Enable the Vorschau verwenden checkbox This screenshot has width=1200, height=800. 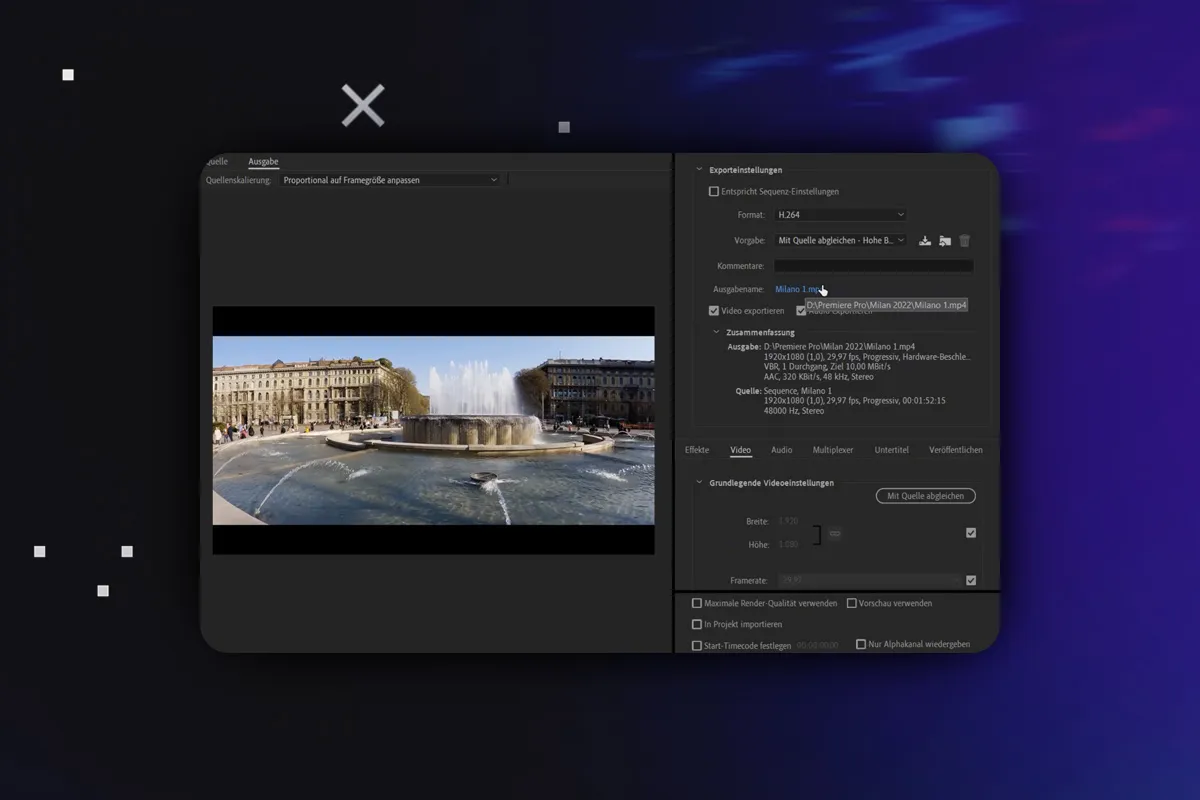852,603
